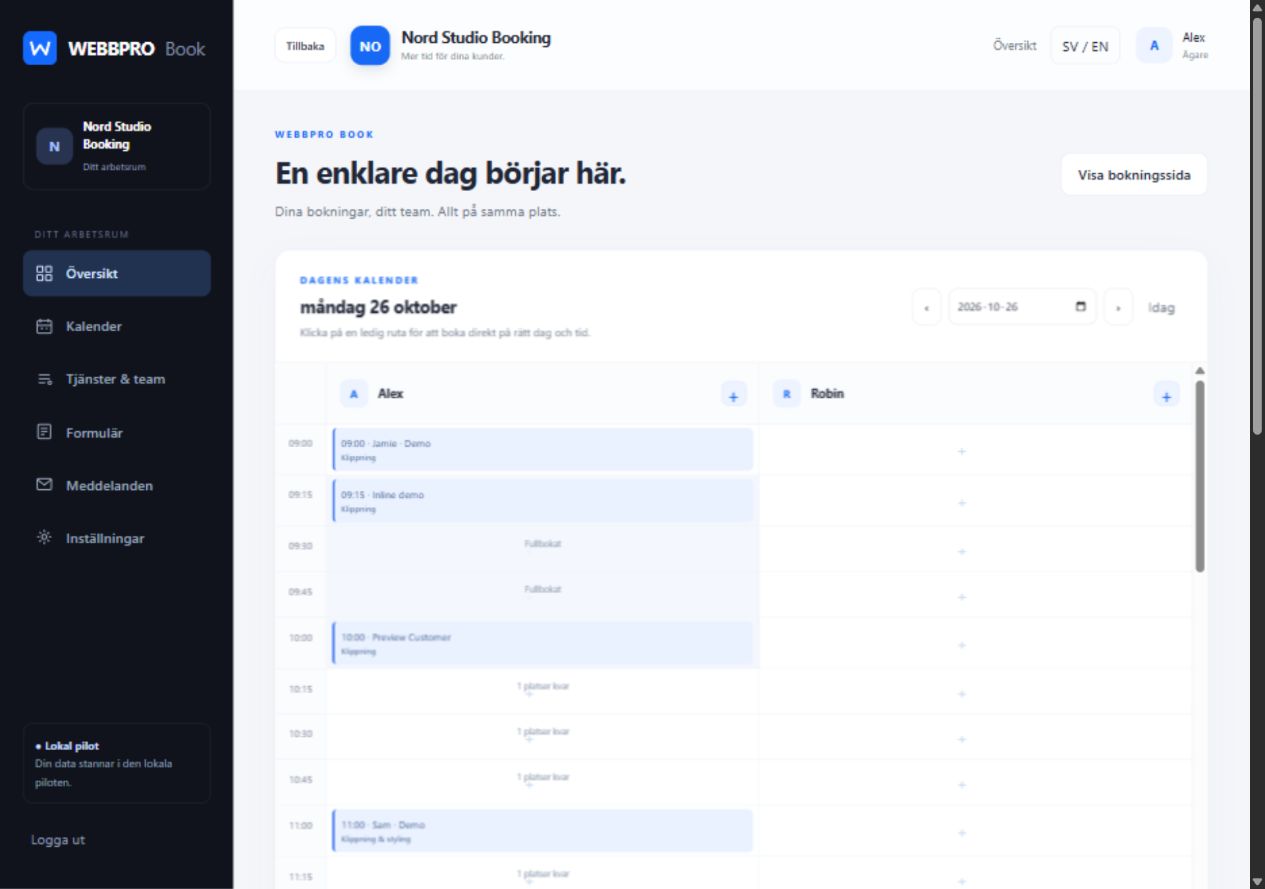Select the Nord Studio Booking workspace card
Screen dimensions: 1265x889
[x=117, y=146]
